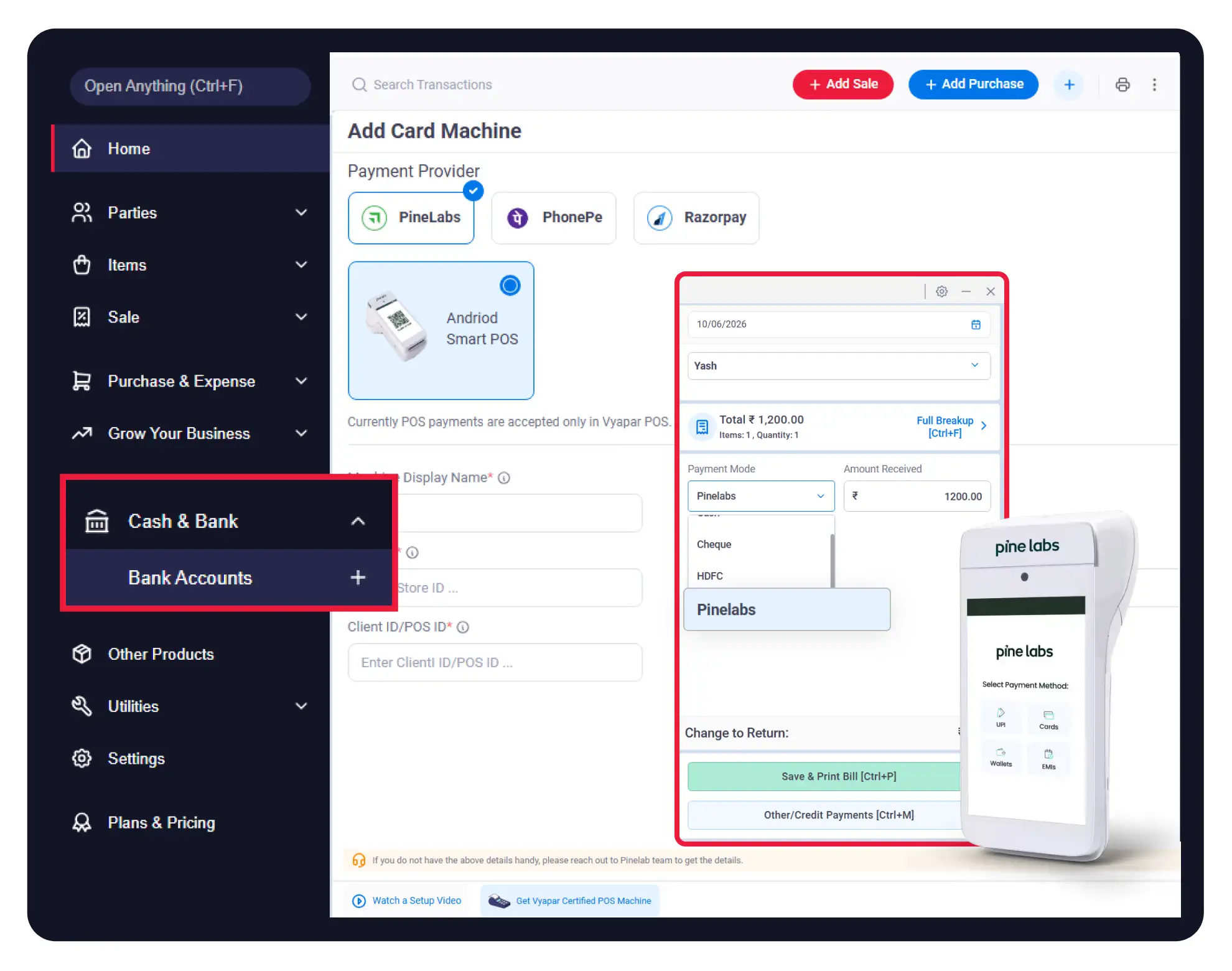Click the Utilities wrench icon
This screenshot has height=971, width=1232.
pos(82,706)
